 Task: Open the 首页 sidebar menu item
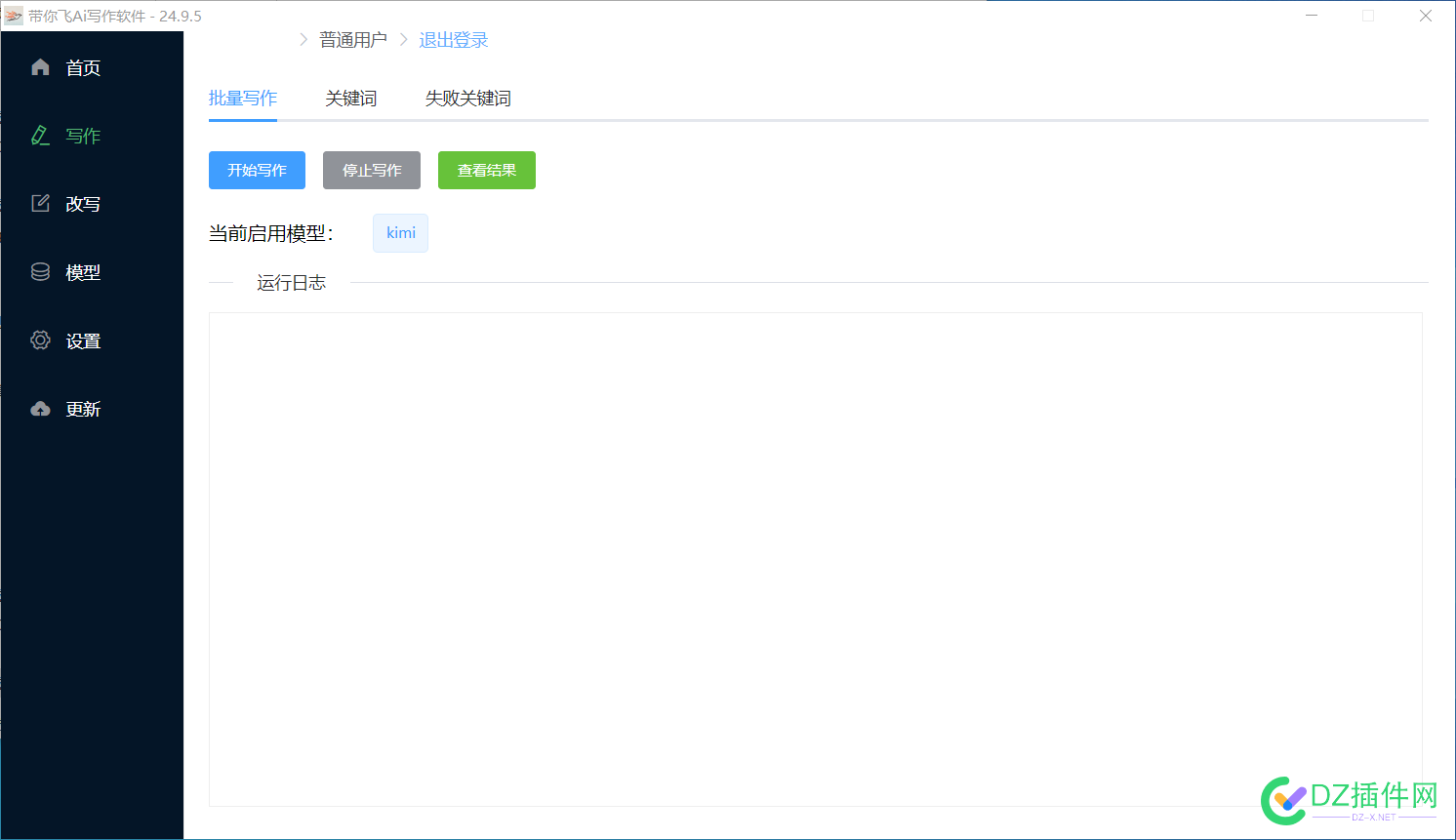92,67
